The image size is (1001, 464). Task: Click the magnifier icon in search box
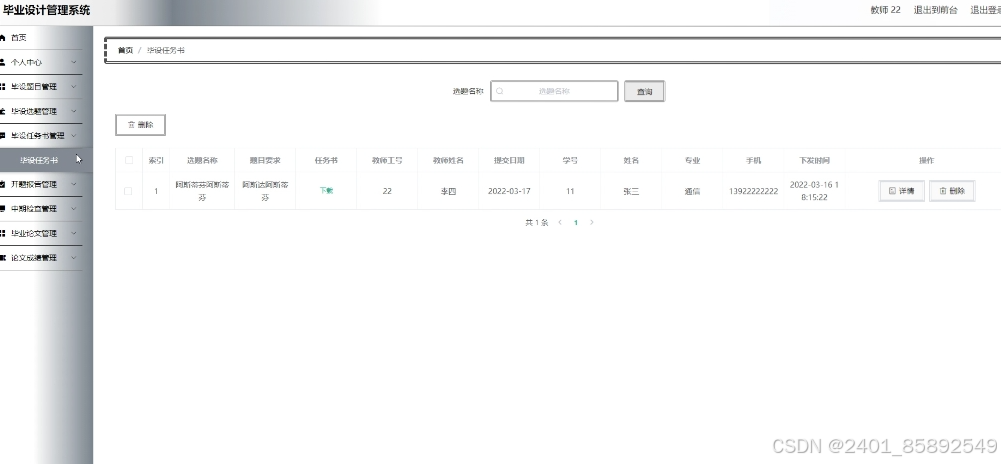pyautogui.click(x=500, y=91)
